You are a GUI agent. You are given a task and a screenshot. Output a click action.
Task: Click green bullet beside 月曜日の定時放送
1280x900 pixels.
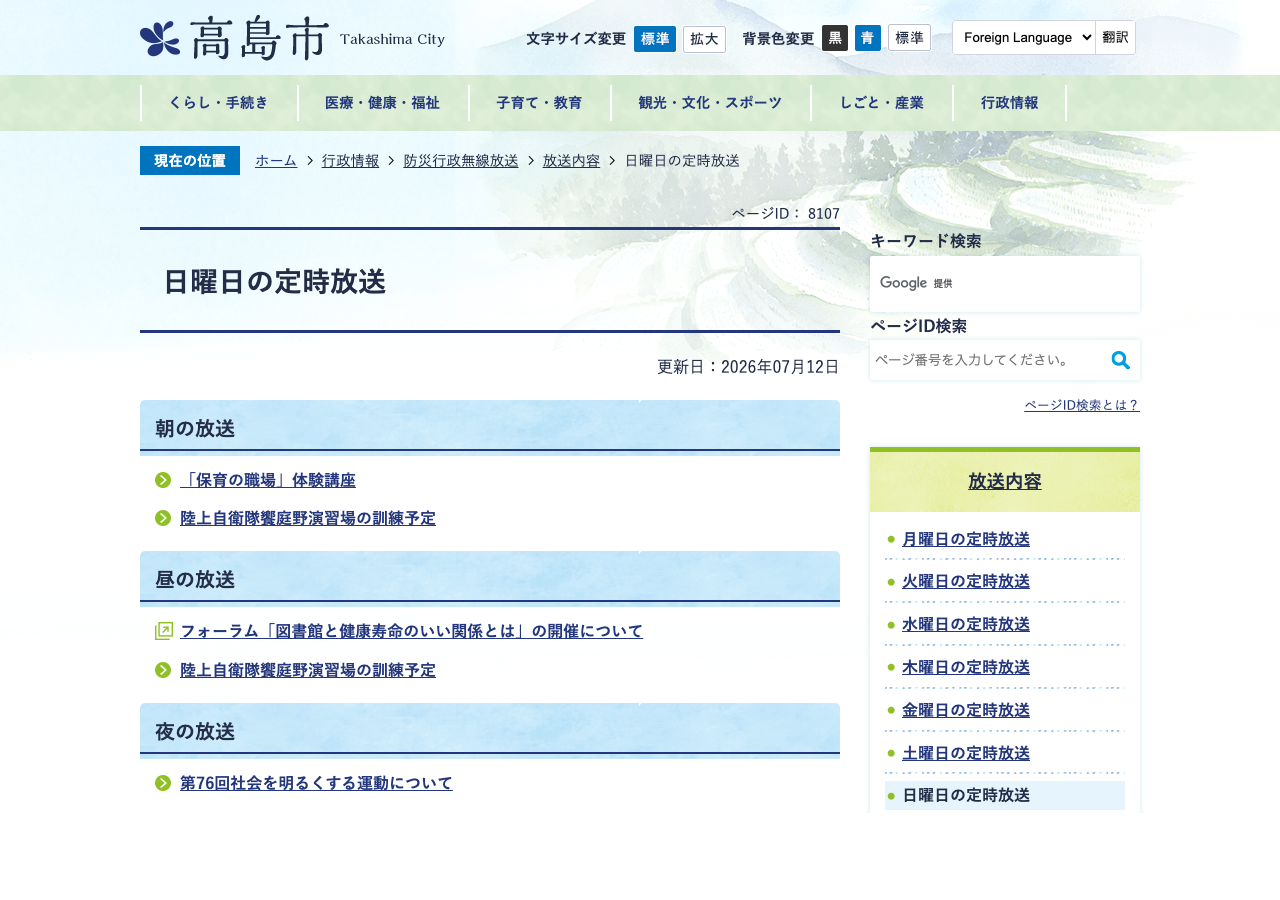pos(891,539)
